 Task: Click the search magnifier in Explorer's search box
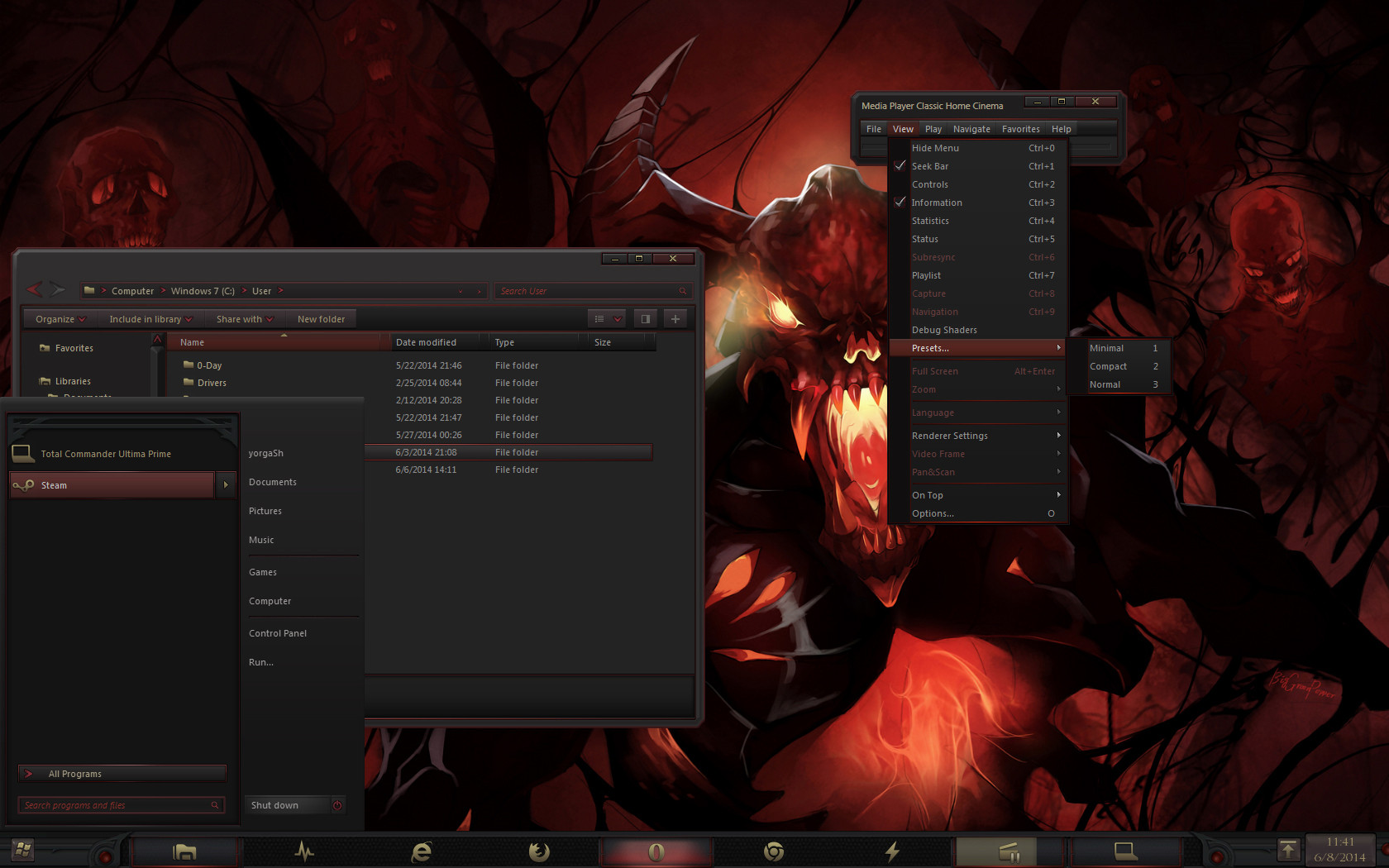682,291
